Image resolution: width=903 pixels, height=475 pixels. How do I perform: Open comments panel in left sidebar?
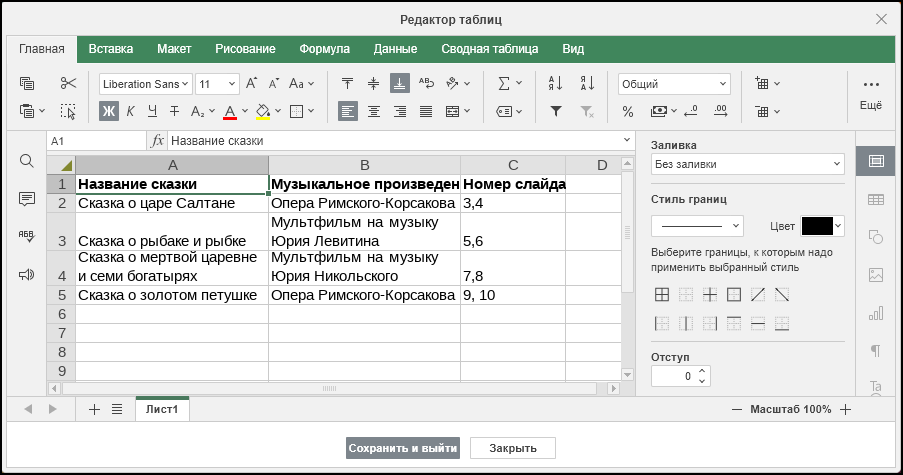pos(26,199)
